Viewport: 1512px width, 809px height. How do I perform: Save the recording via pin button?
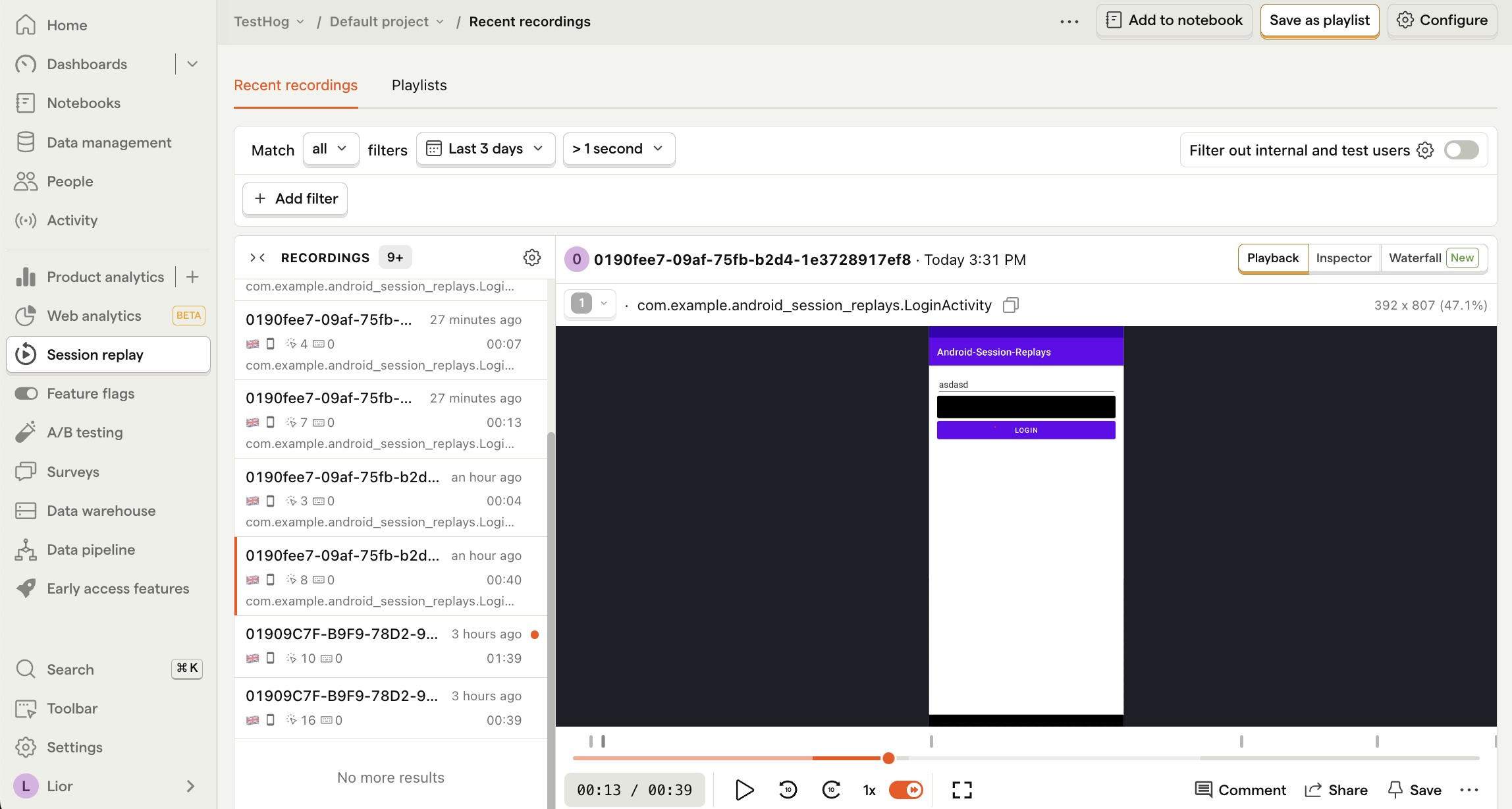point(1415,790)
